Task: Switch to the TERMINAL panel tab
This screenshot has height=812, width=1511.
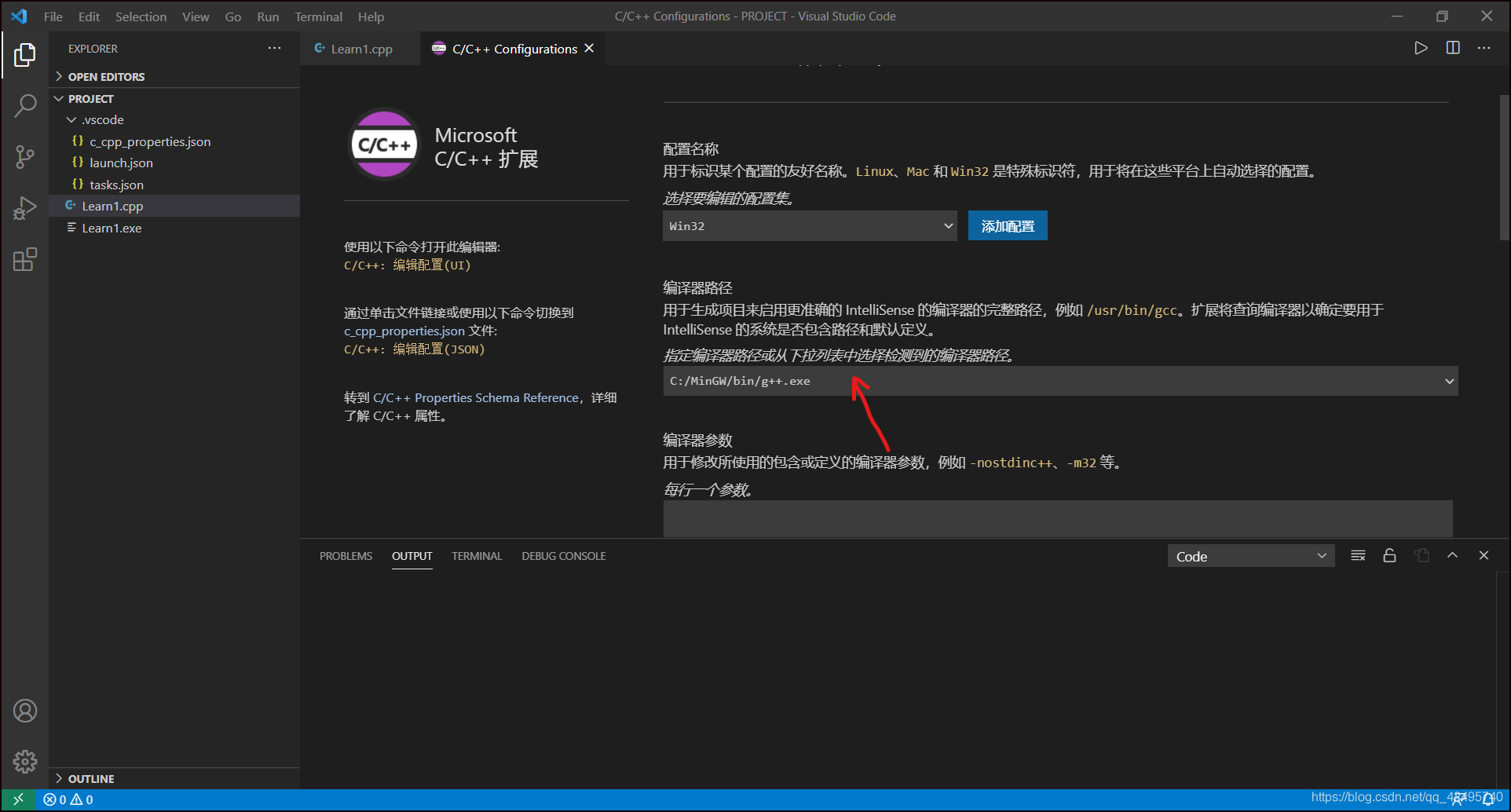Action: tap(477, 556)
